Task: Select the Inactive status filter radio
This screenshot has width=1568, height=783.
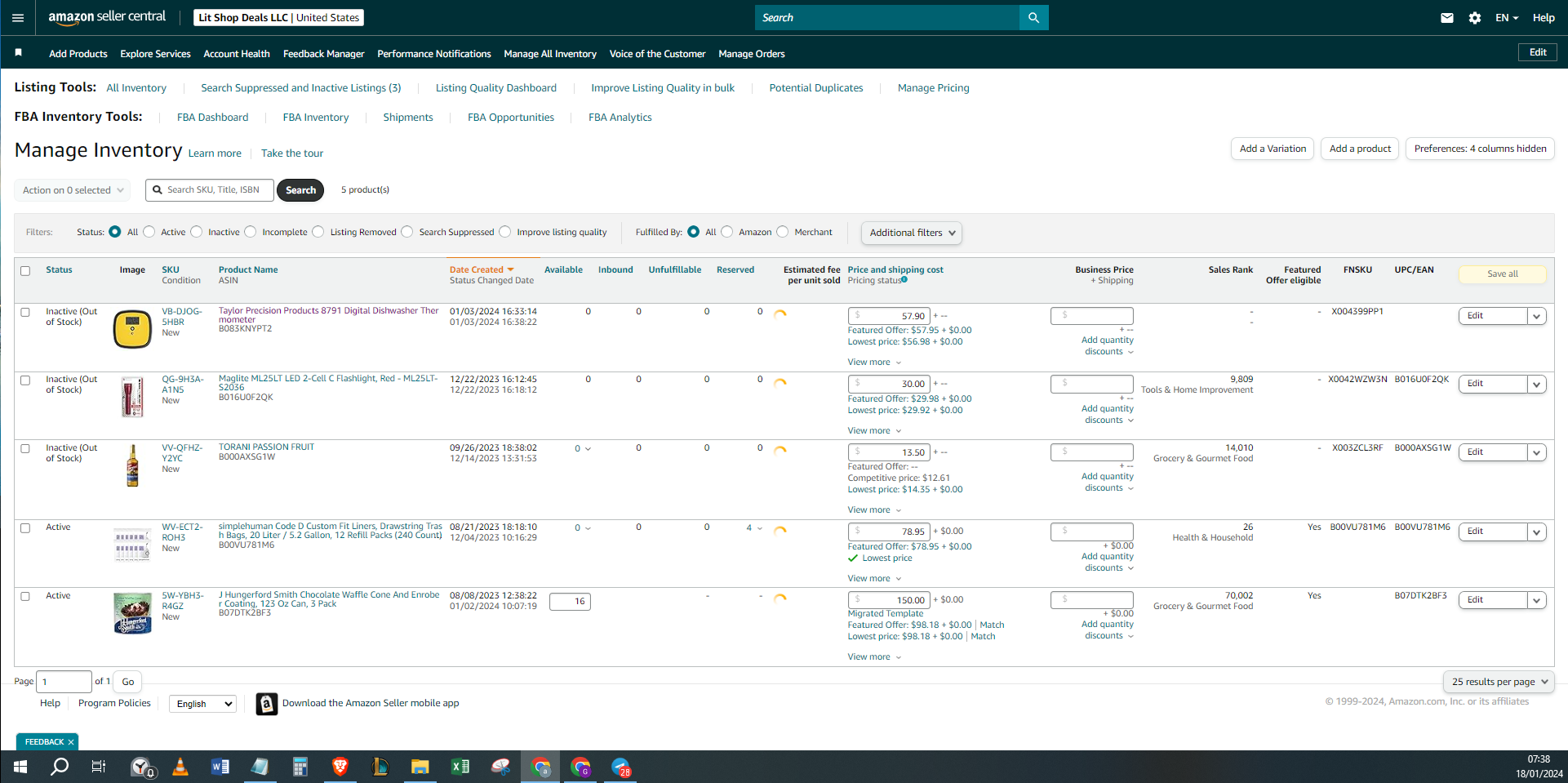Action: click(x=197, y=232)
